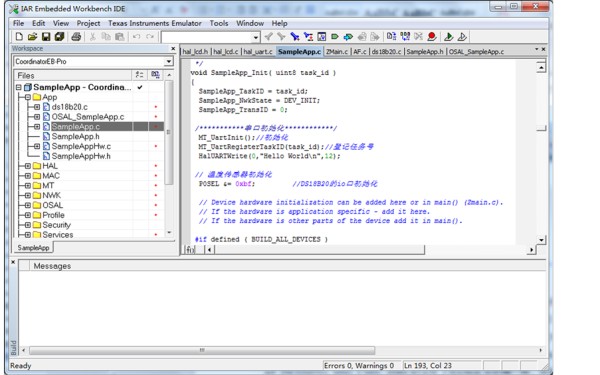Screen dimensions: 600x375
Task: Click the function list f() button
Action: click(190, 250)
